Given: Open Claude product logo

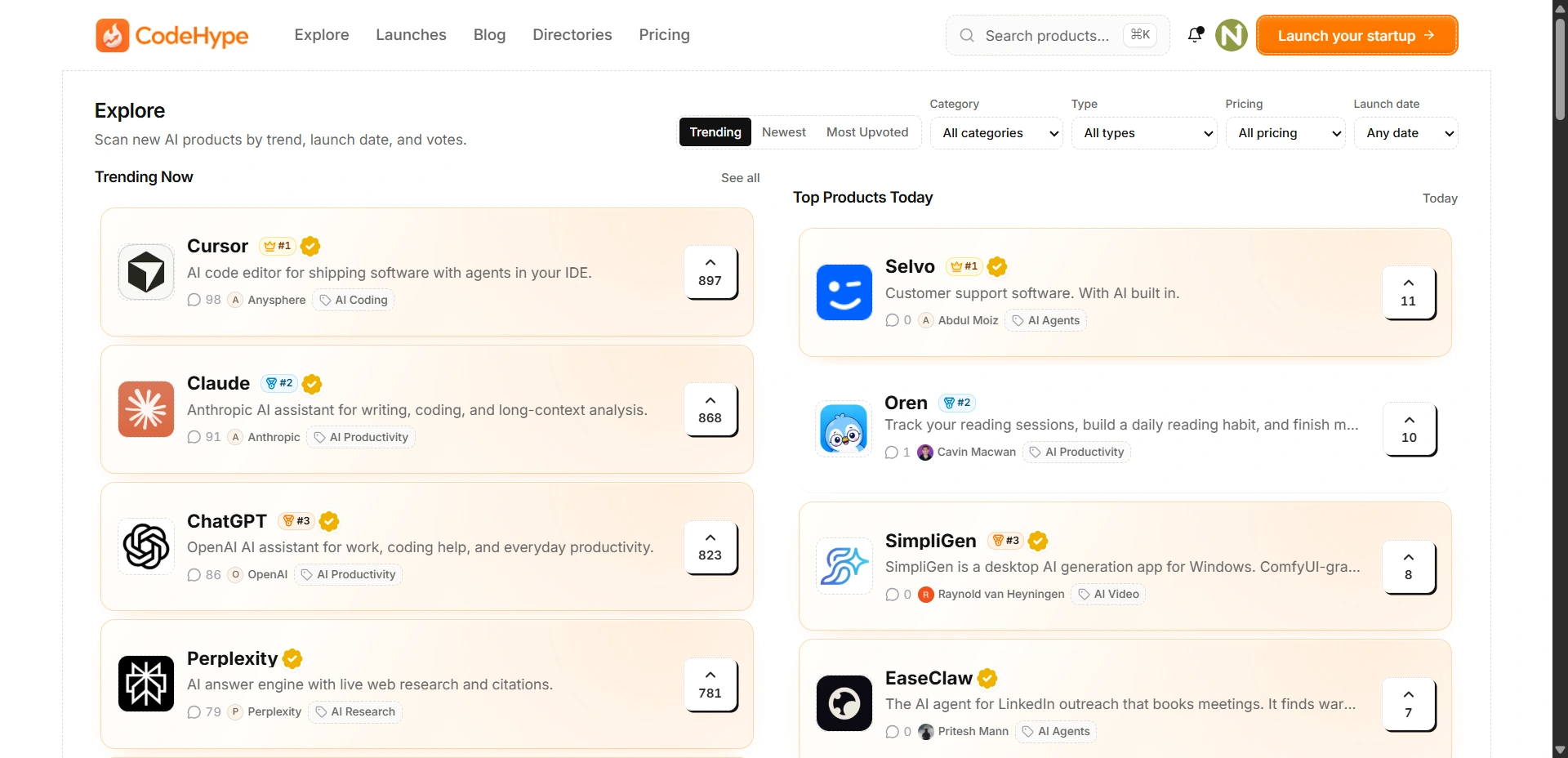Looking at the screenshot, I should (146, 409).
